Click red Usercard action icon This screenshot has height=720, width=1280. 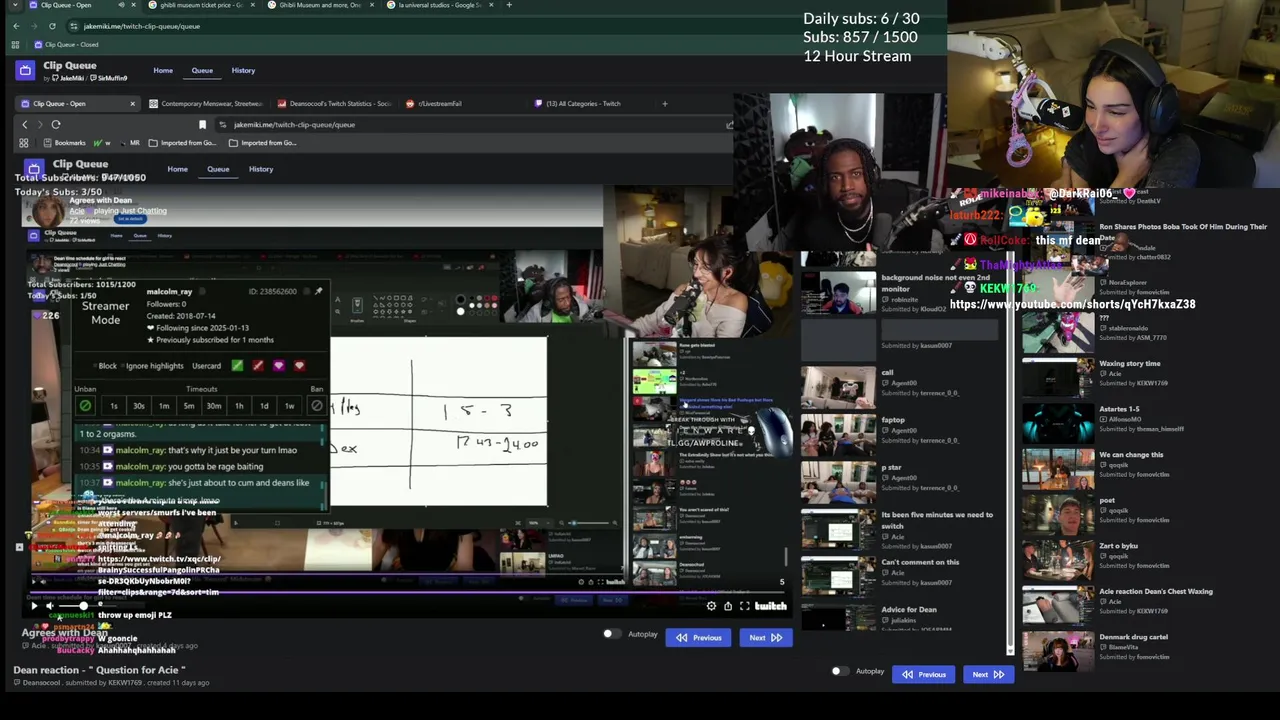pos(258,366)
